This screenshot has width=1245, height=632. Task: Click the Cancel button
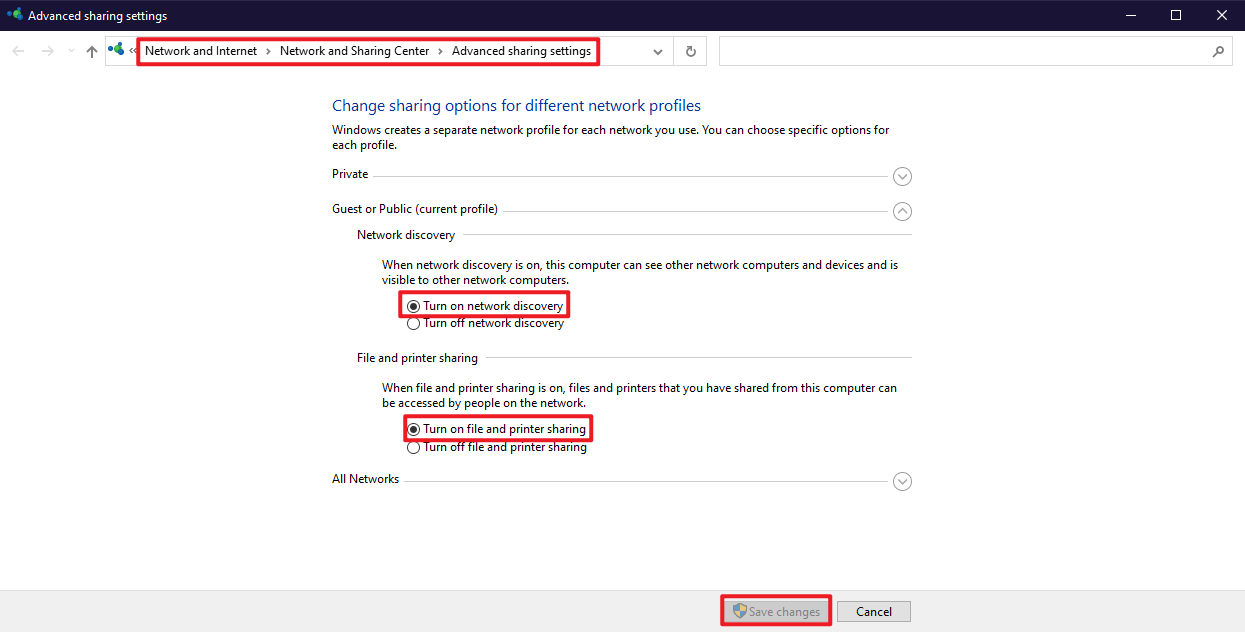874,611
